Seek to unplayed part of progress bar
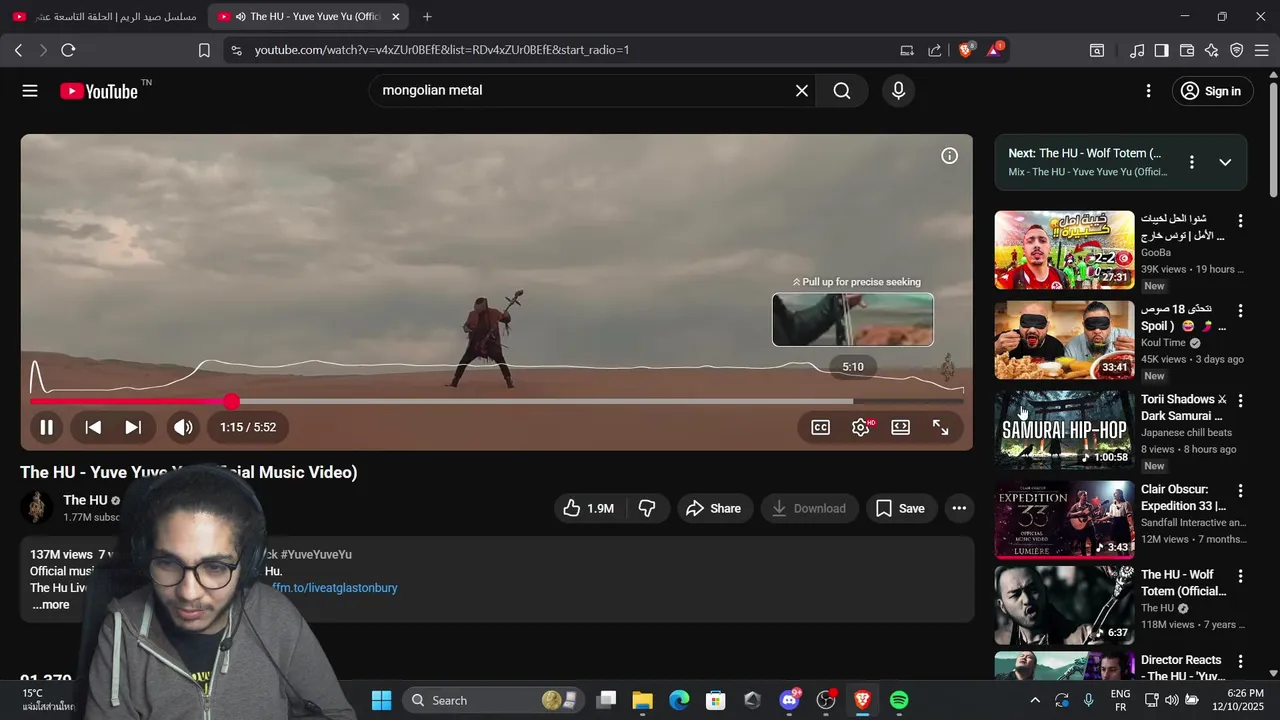The image size is (1280, 720). (598, 401)
